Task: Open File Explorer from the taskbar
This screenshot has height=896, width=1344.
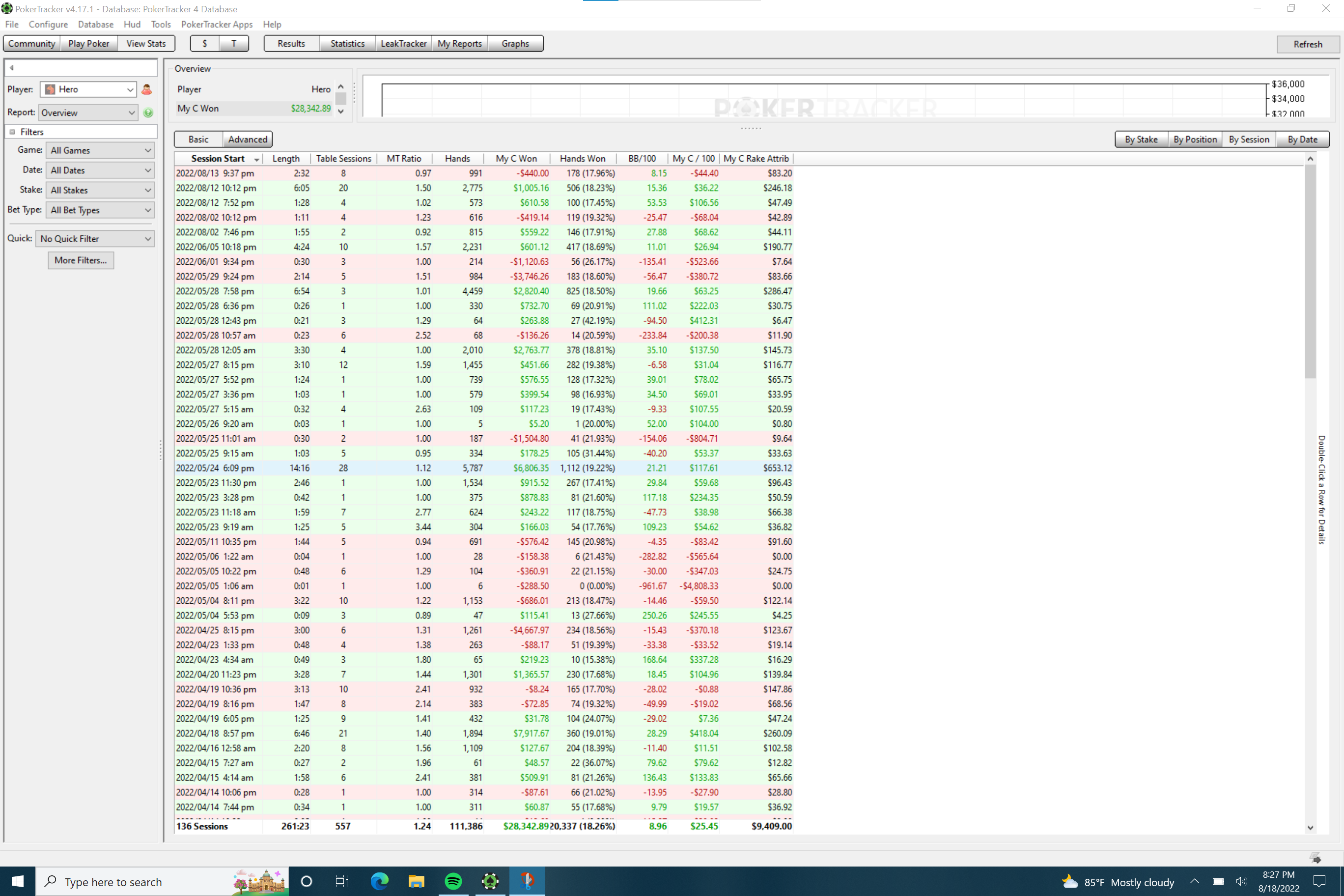Action: point(416,881)
